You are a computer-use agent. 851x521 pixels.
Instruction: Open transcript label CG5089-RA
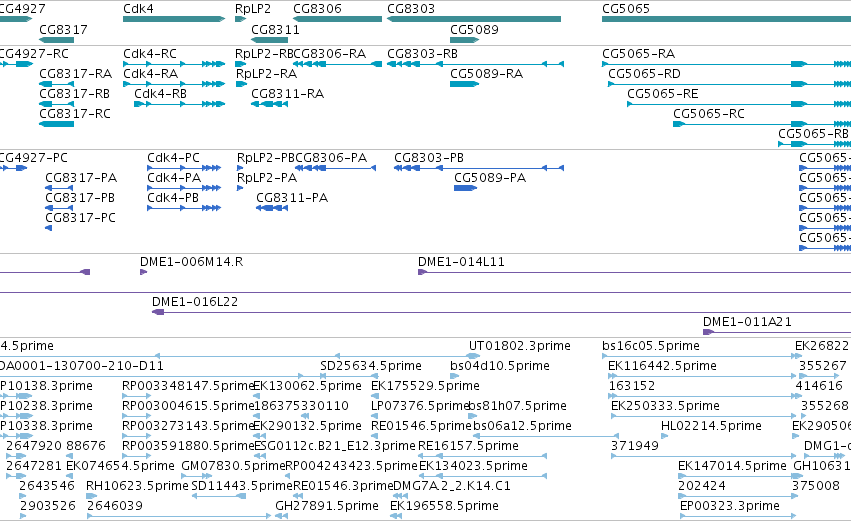coord(487,74)
